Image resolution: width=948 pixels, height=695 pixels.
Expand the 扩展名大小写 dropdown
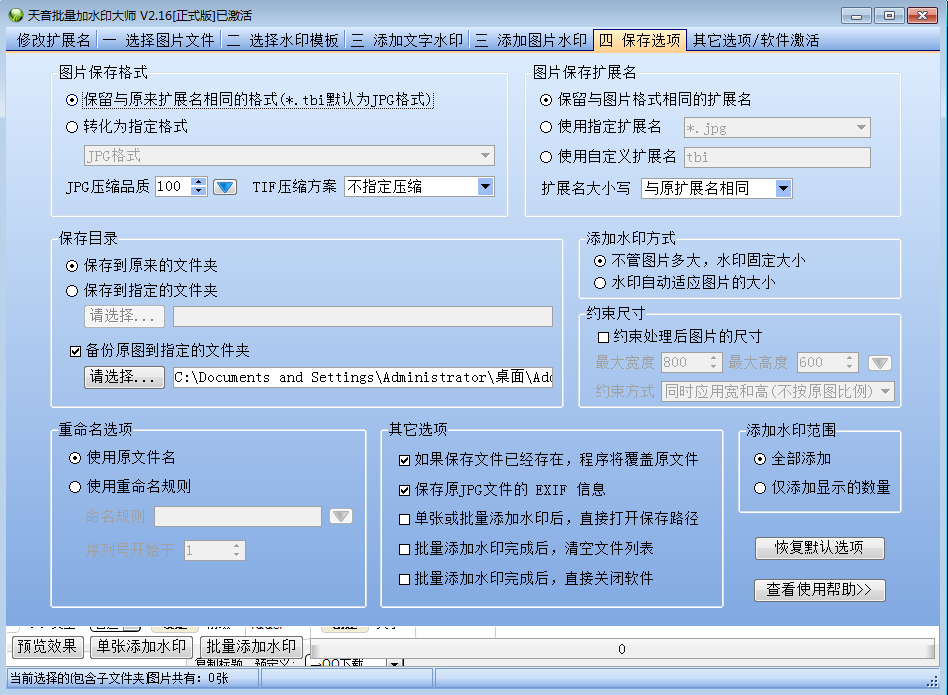pyautogui.click(x=783, y=188)
